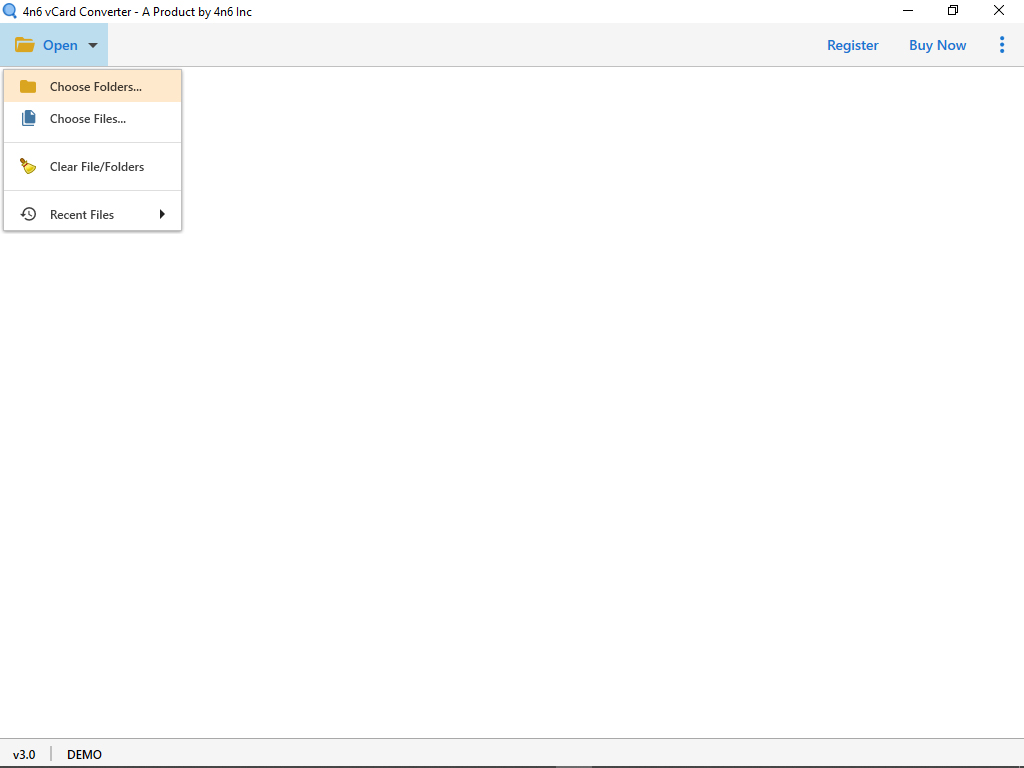Close the 4n6 vCard Converter window

[999, 10]
